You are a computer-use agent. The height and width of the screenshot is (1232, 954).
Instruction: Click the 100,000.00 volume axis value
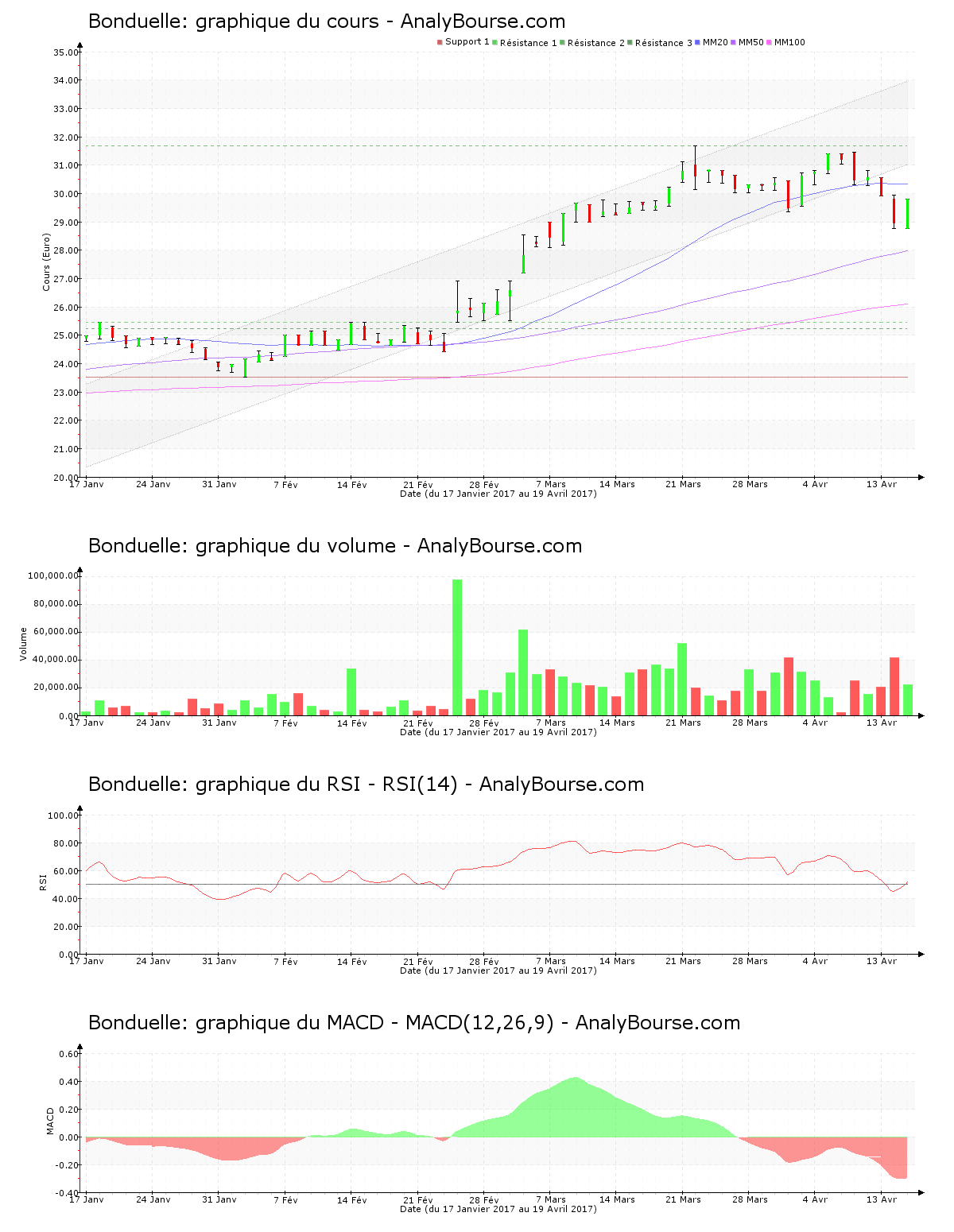click(53, 575)
